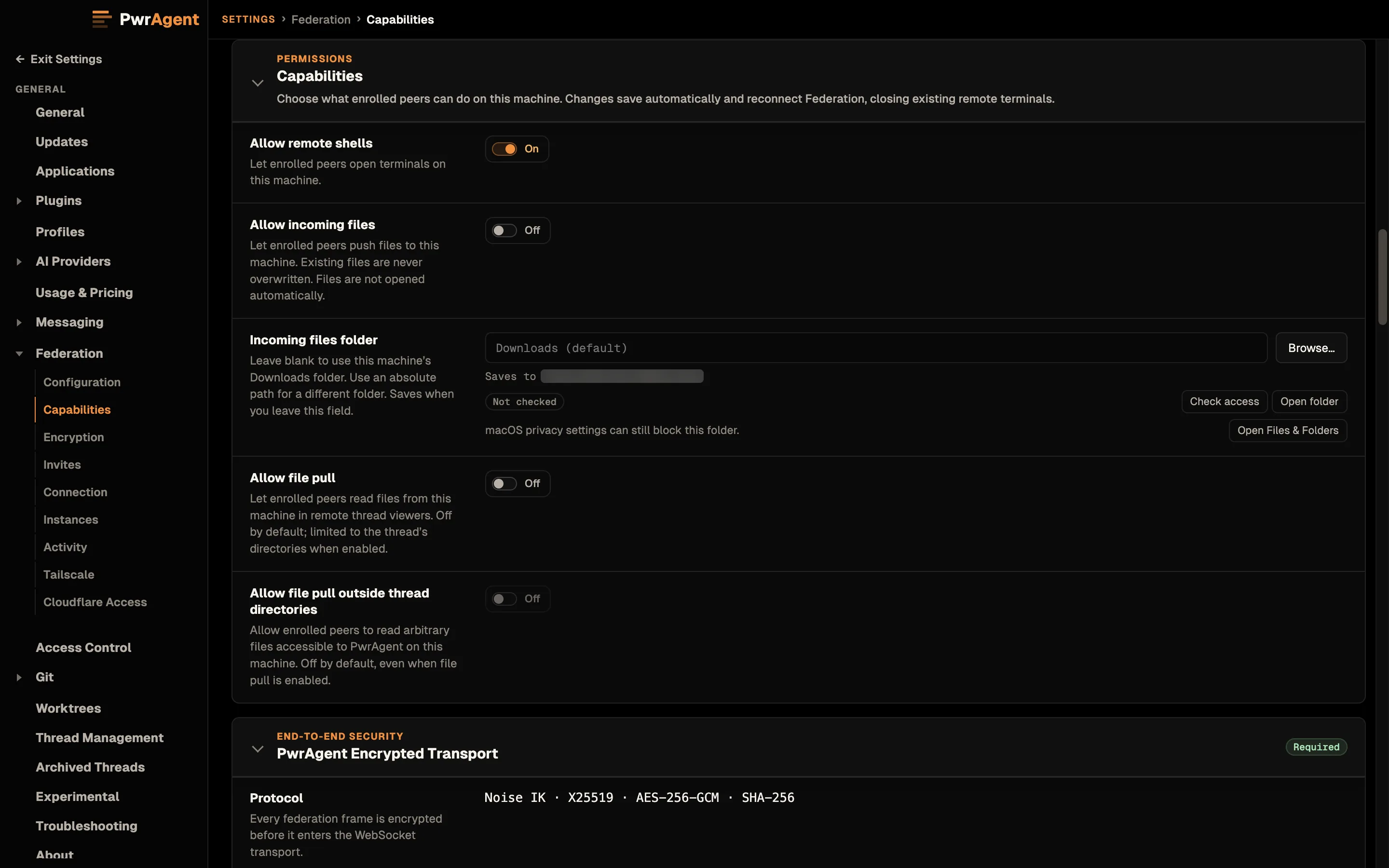Toggle file pull outside thread directories
1389x868 pixels.
pyautogui.click(x=504, y=599)
